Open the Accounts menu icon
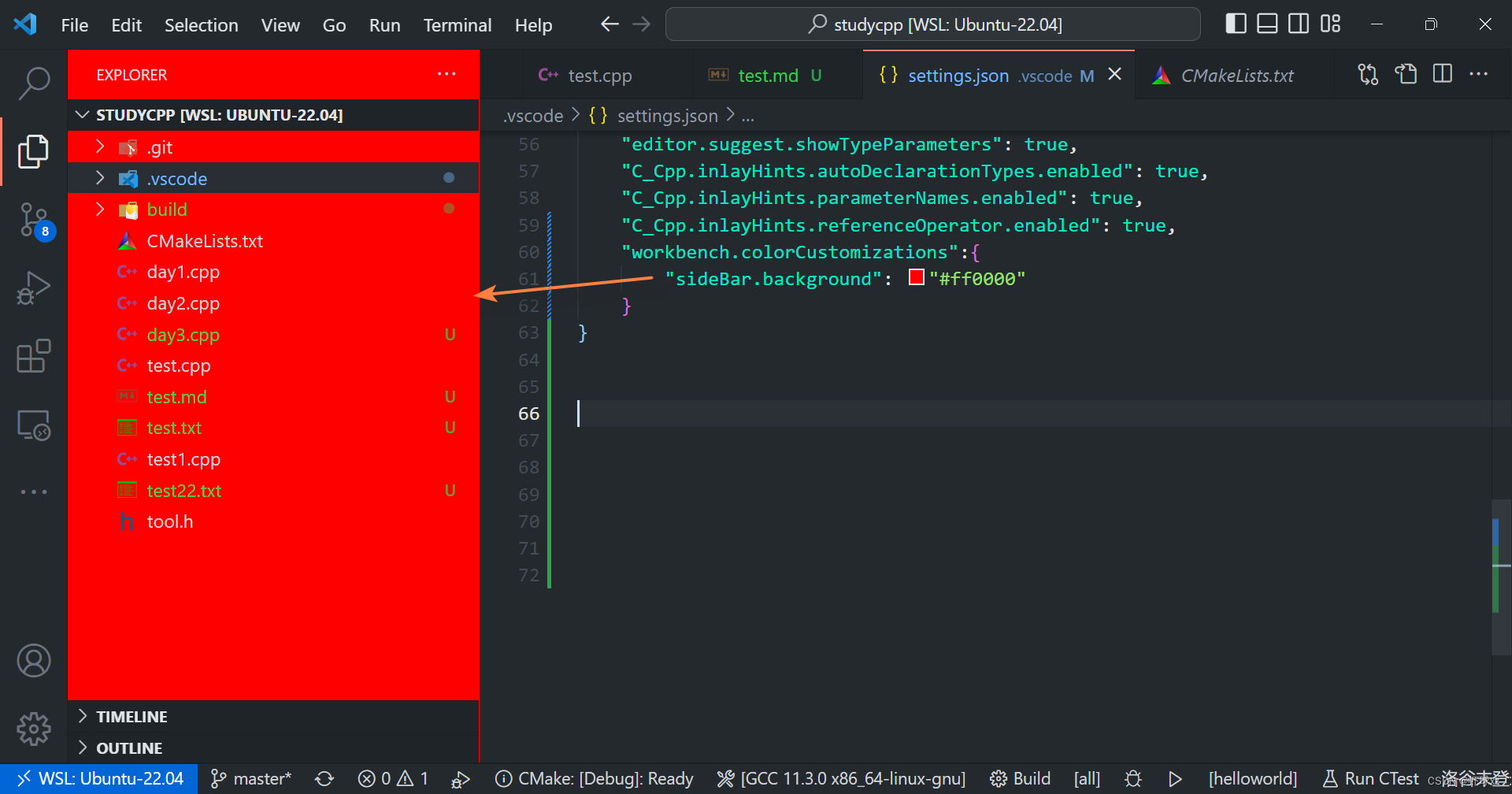This screenshot has height=794, width=1512. 34,661
